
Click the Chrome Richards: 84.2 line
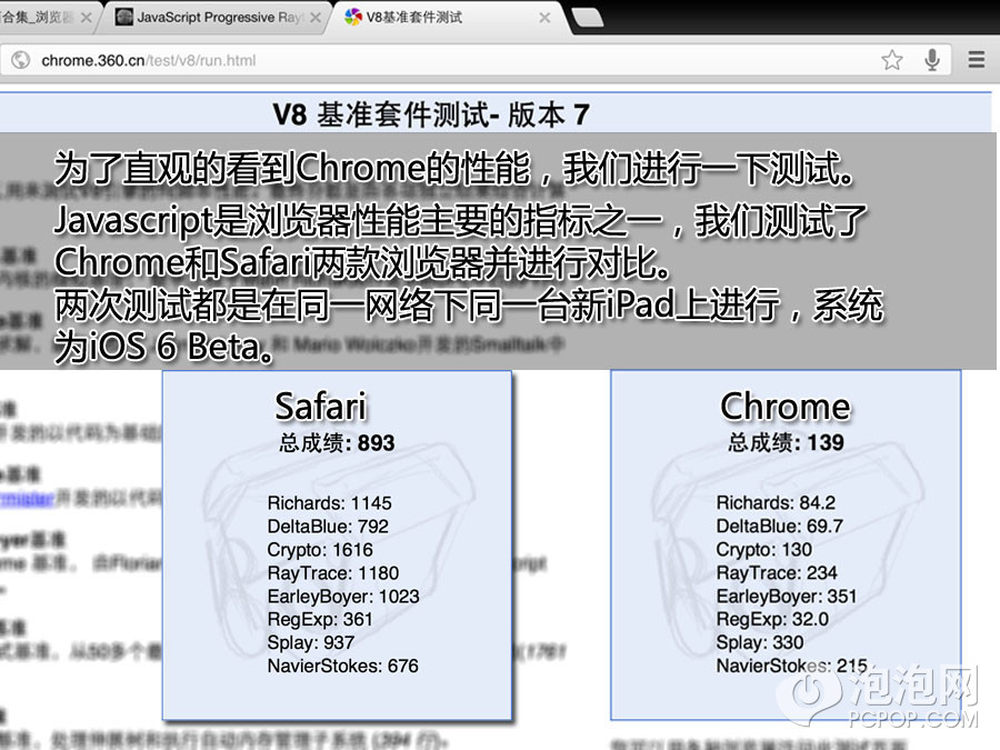pyautogui.click(x=776, y=503)
